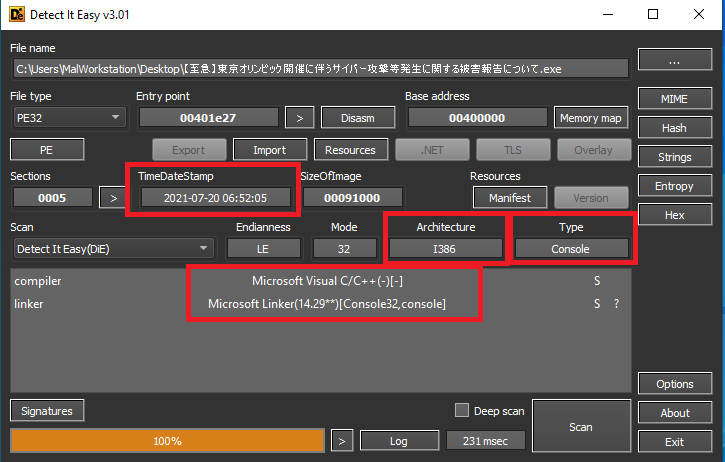This screenshot has width=725, height=462.
Task: Click the browse file "..." button
Action: pyautogui.click(x=674, y=61)
